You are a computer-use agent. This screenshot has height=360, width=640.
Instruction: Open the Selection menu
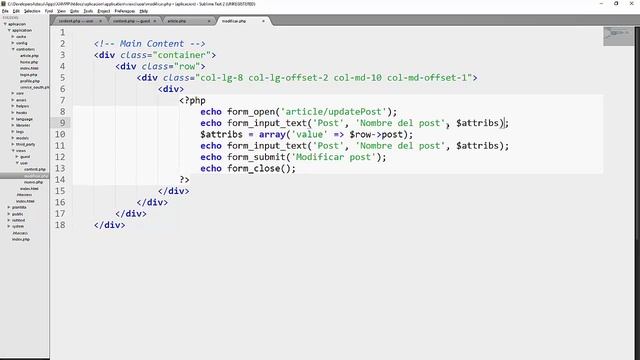32,11
